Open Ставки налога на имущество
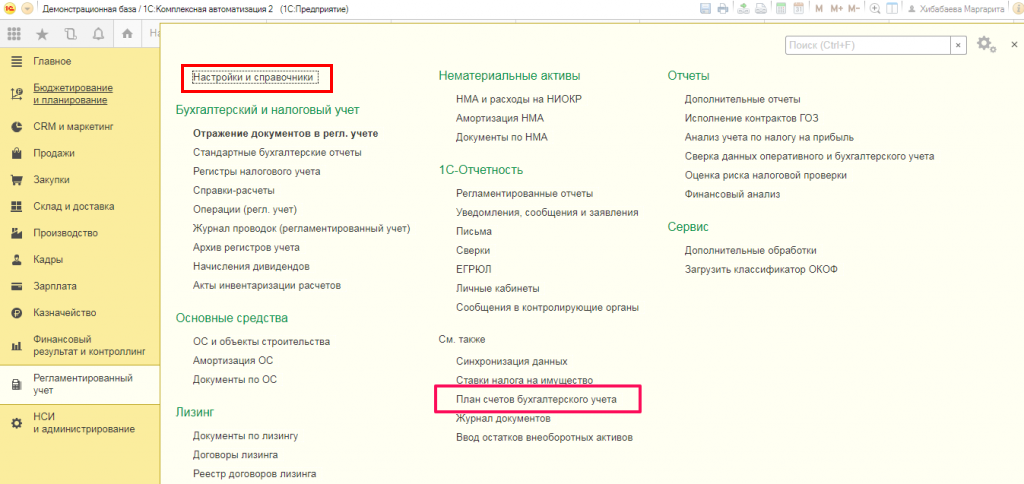This screenshot has width=1024, height=484. (524, 380)
